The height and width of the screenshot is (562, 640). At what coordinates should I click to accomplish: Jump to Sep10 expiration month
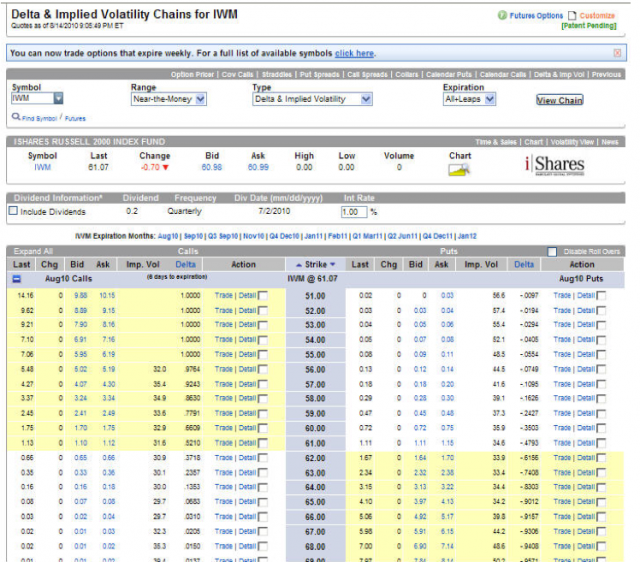coord(193,236)
